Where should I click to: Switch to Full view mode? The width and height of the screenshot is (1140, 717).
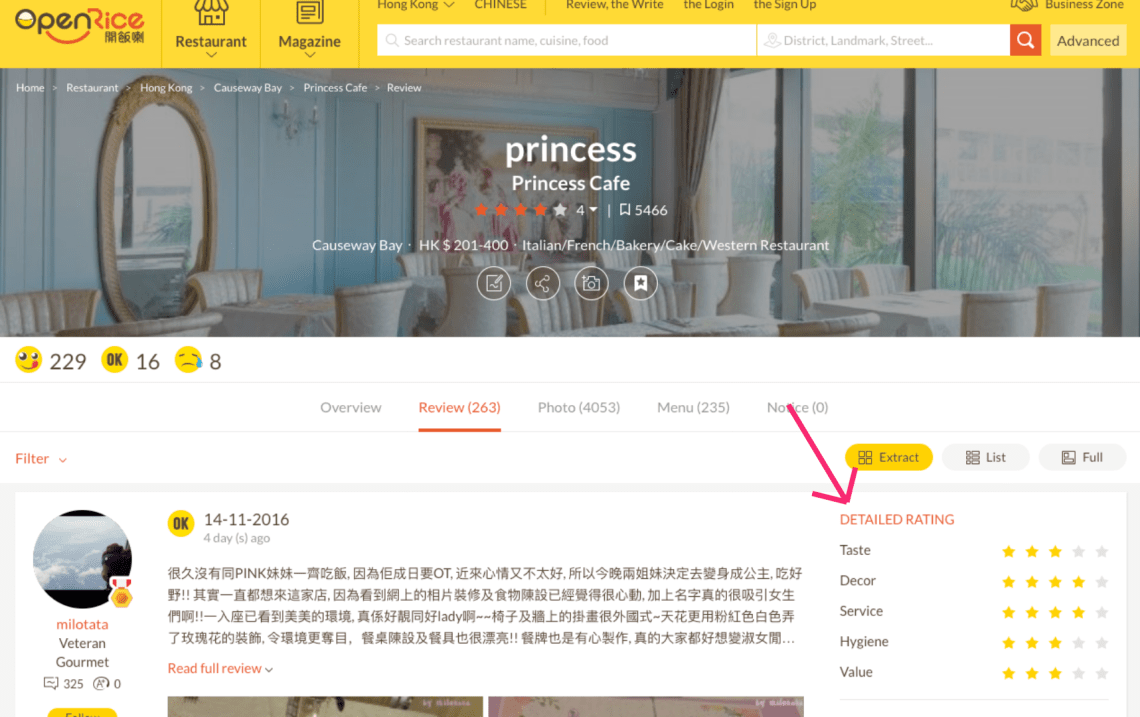coord(1081,457)
